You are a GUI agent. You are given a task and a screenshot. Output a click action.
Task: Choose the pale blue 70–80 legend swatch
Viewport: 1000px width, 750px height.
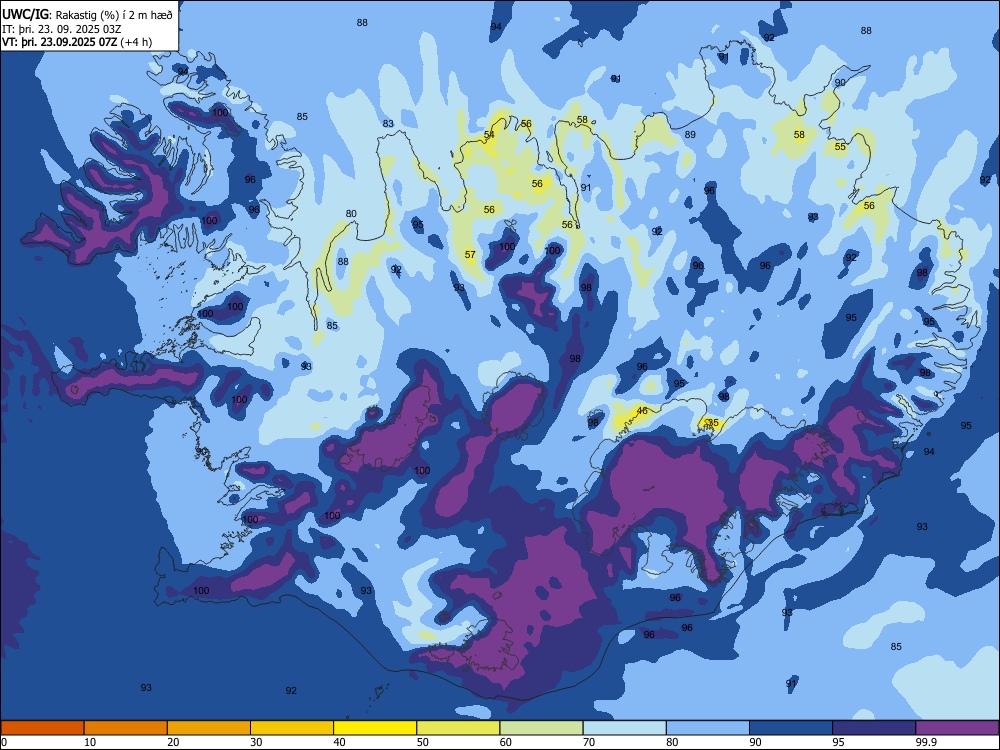pyautogui.click(x=624, y=728)
